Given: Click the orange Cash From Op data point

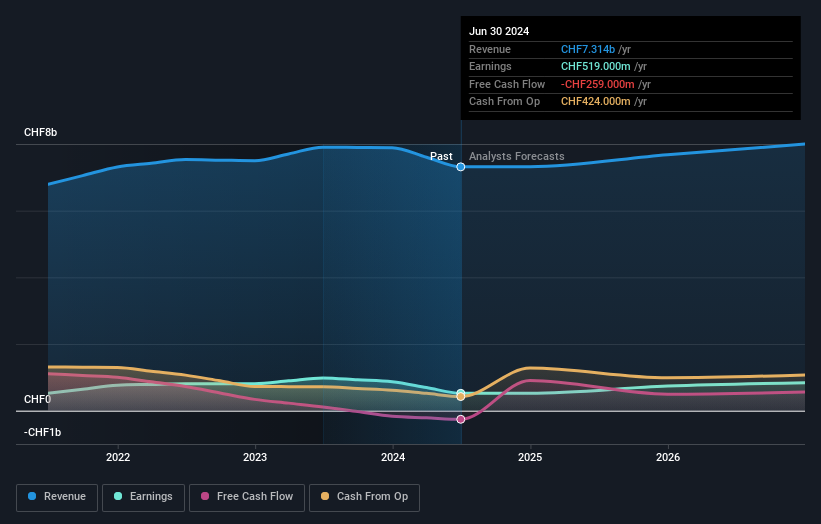Looking at the screenshot, I should point(461,397).
